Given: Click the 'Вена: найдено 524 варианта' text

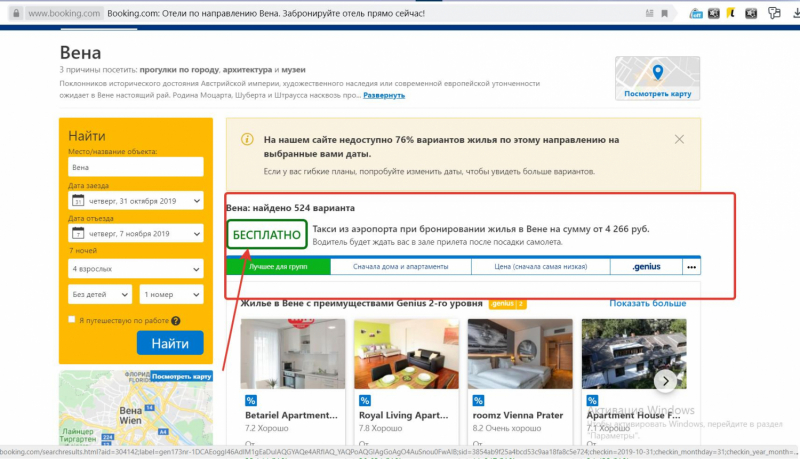Looking at the screenshot, I should point(290,208).
